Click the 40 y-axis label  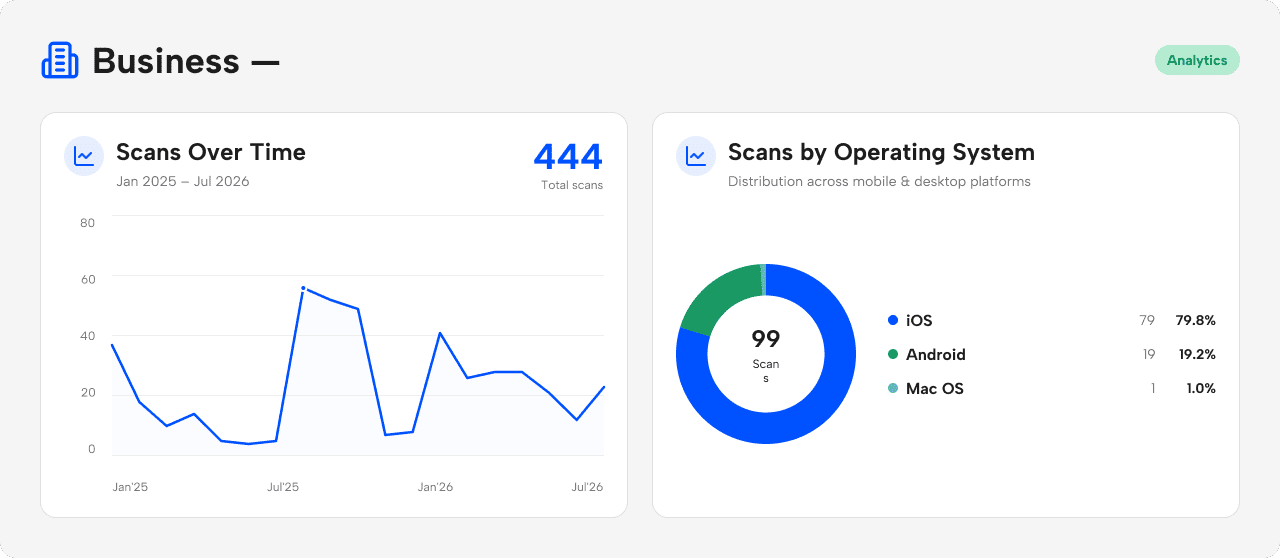[x=88, y=336]
